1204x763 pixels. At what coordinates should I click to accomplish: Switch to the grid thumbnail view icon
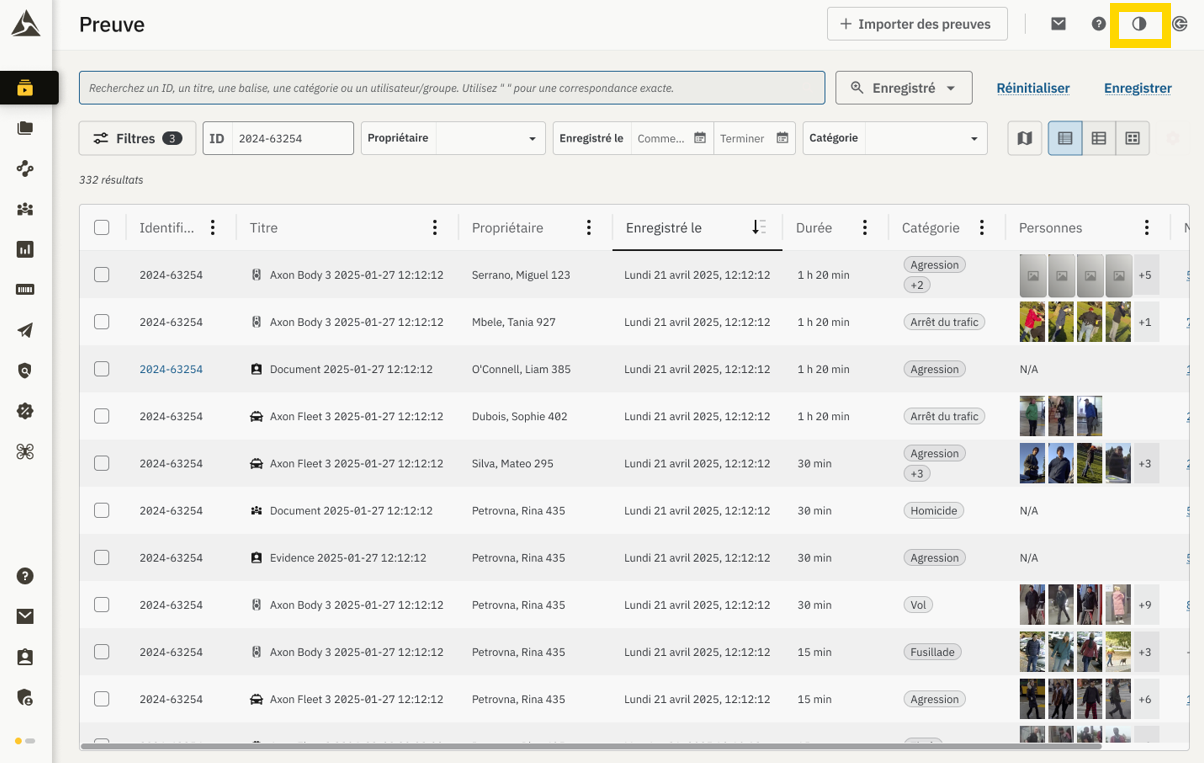point(1132,138)
